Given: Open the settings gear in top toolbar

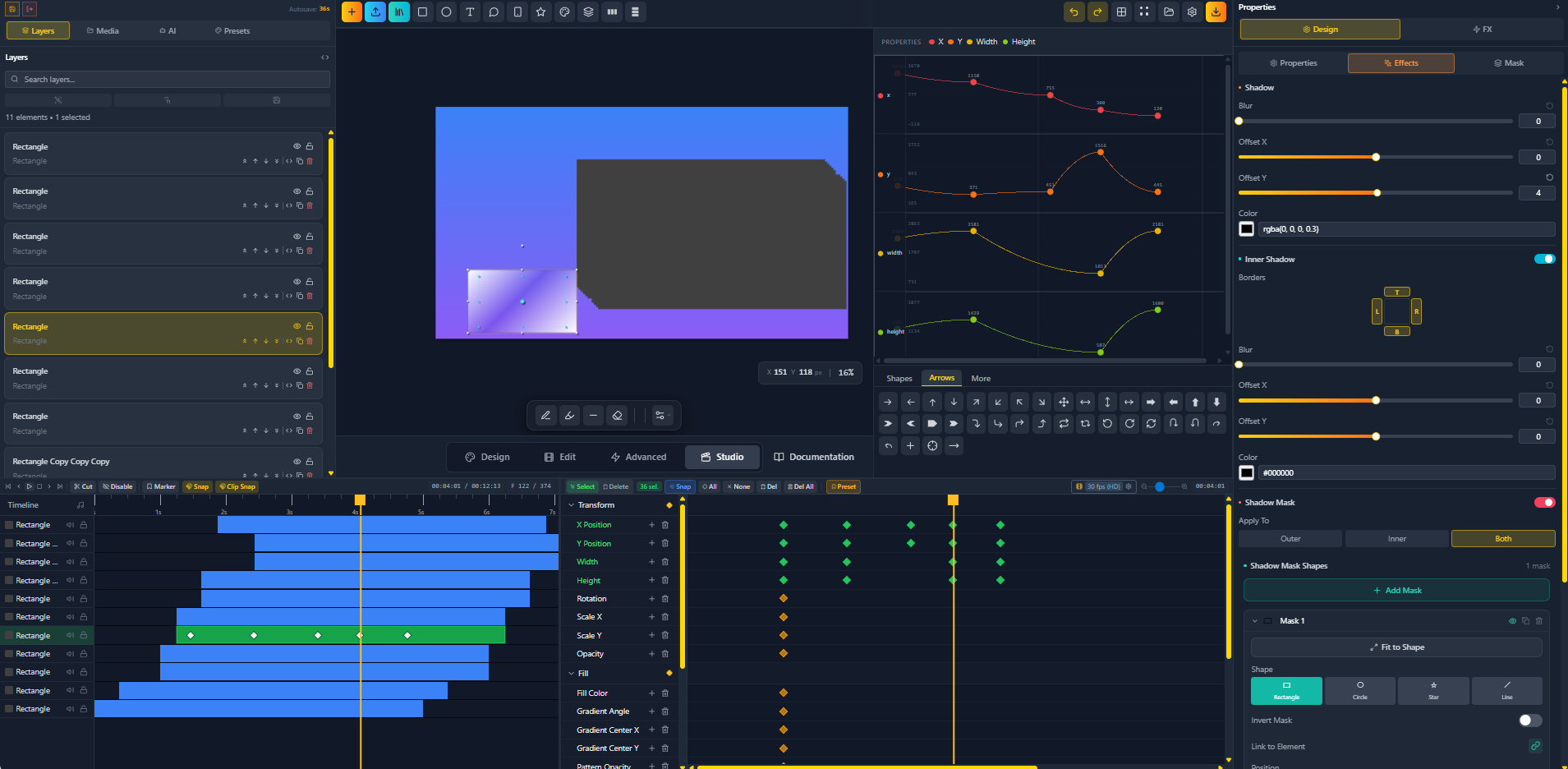Looking at the screenshot, I should 1192,12.
